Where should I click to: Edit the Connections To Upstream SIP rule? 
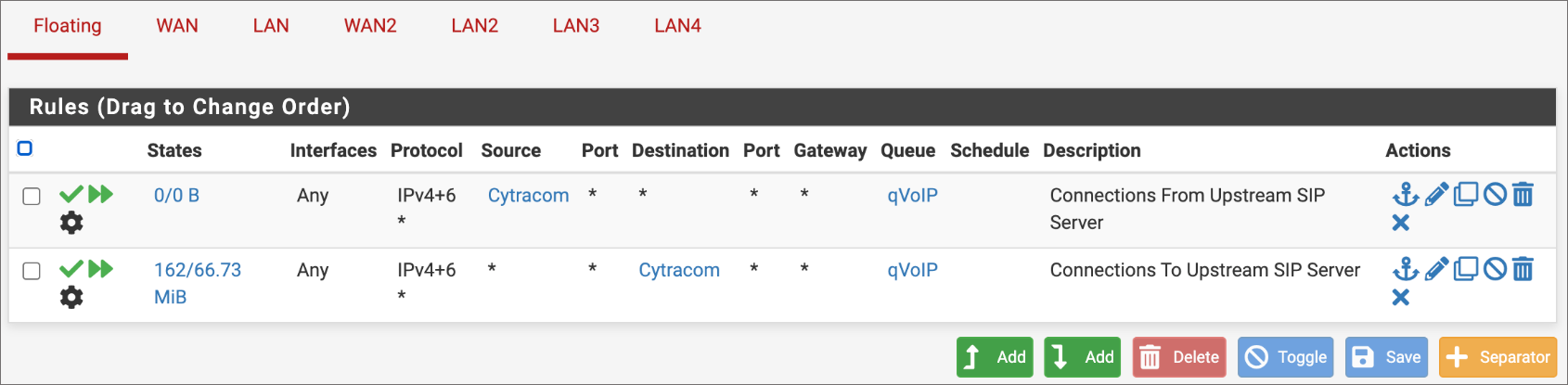(x=1436, y=270)
